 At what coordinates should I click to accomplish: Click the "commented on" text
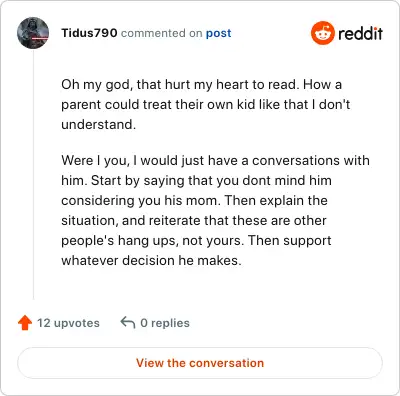pyautogui.click(x=162, y=33)
